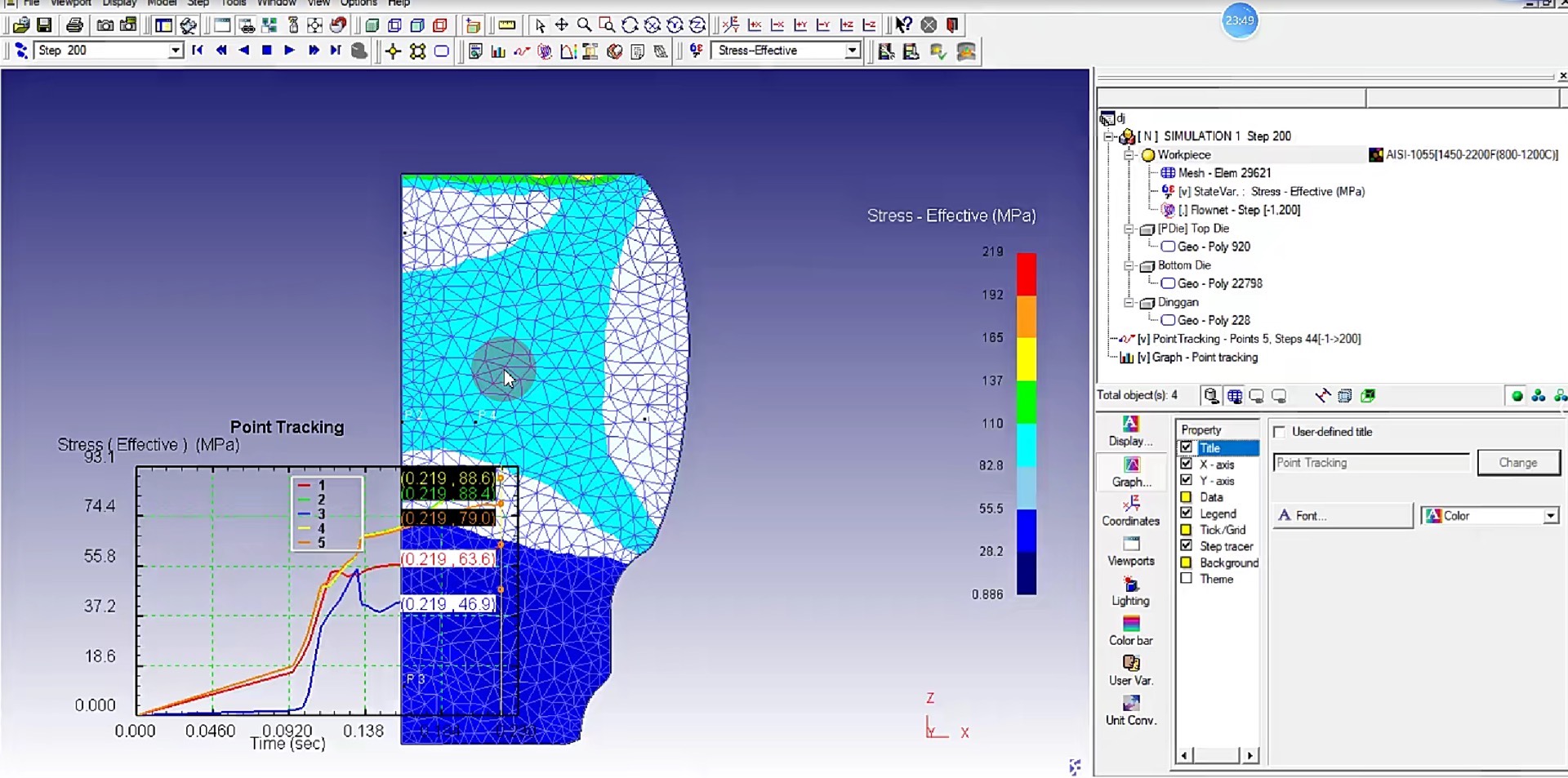Image resolution: width=1568 pixels, height=778 pixels.
Task: Select the pan (four-arrow) tool
Action: 562,25
